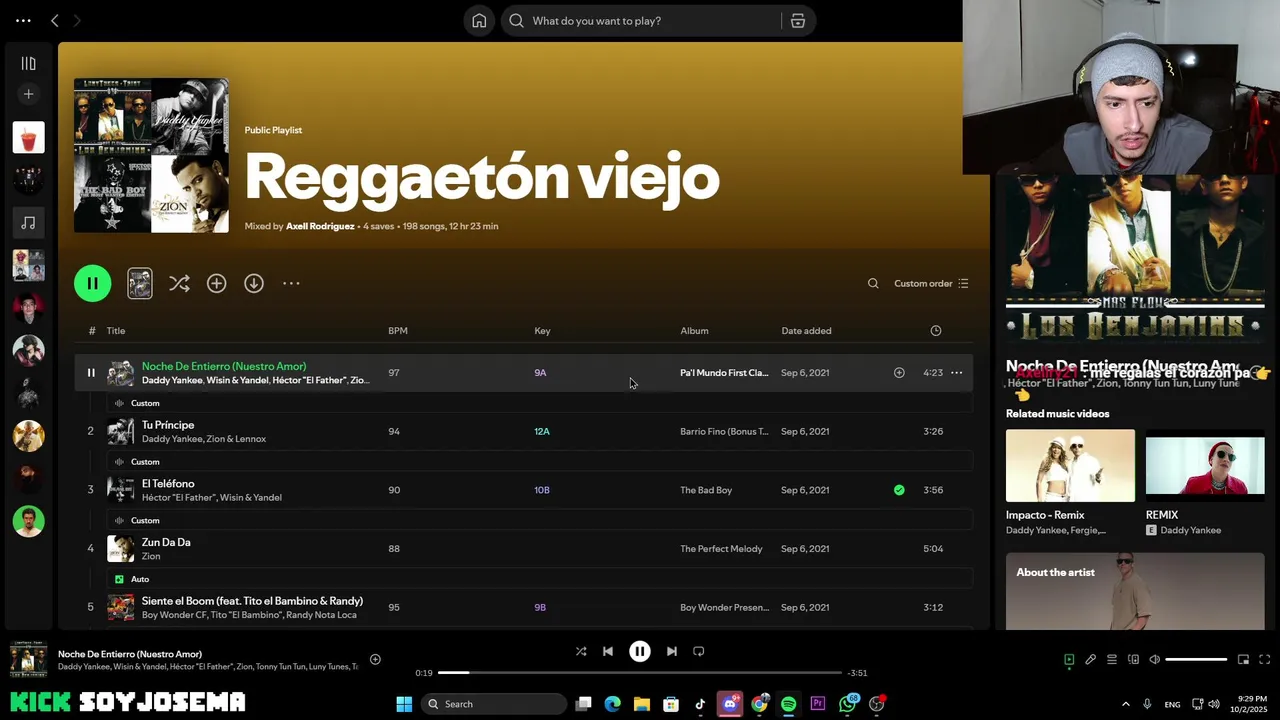1280x720 pixels.
Task: Open more options for Noche De Entierro row
Action: (x=957, y=373)
